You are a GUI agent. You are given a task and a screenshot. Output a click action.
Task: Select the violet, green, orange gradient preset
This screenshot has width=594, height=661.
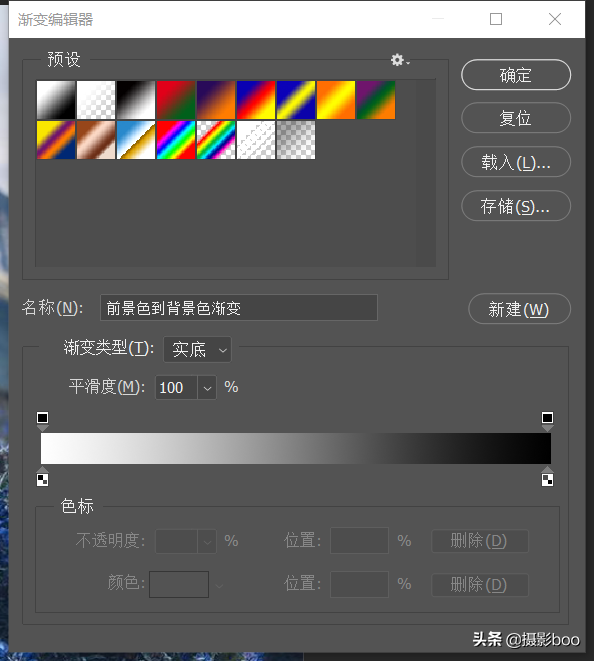pyautogui.click(x=376, y=100)
